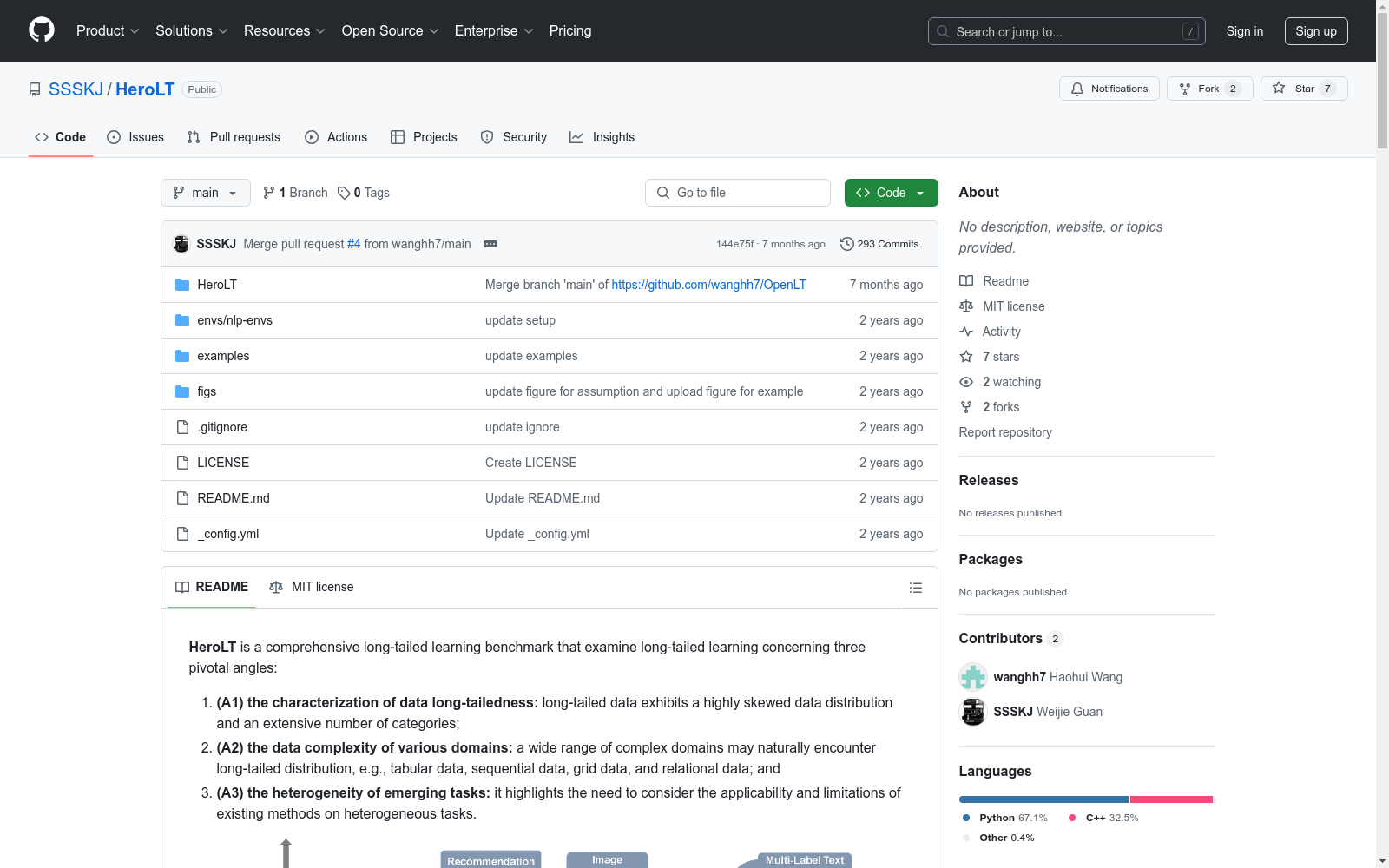
Task: Click the fork icon in Fork button
Action: pyautogui.click(x=1185, y=89)
